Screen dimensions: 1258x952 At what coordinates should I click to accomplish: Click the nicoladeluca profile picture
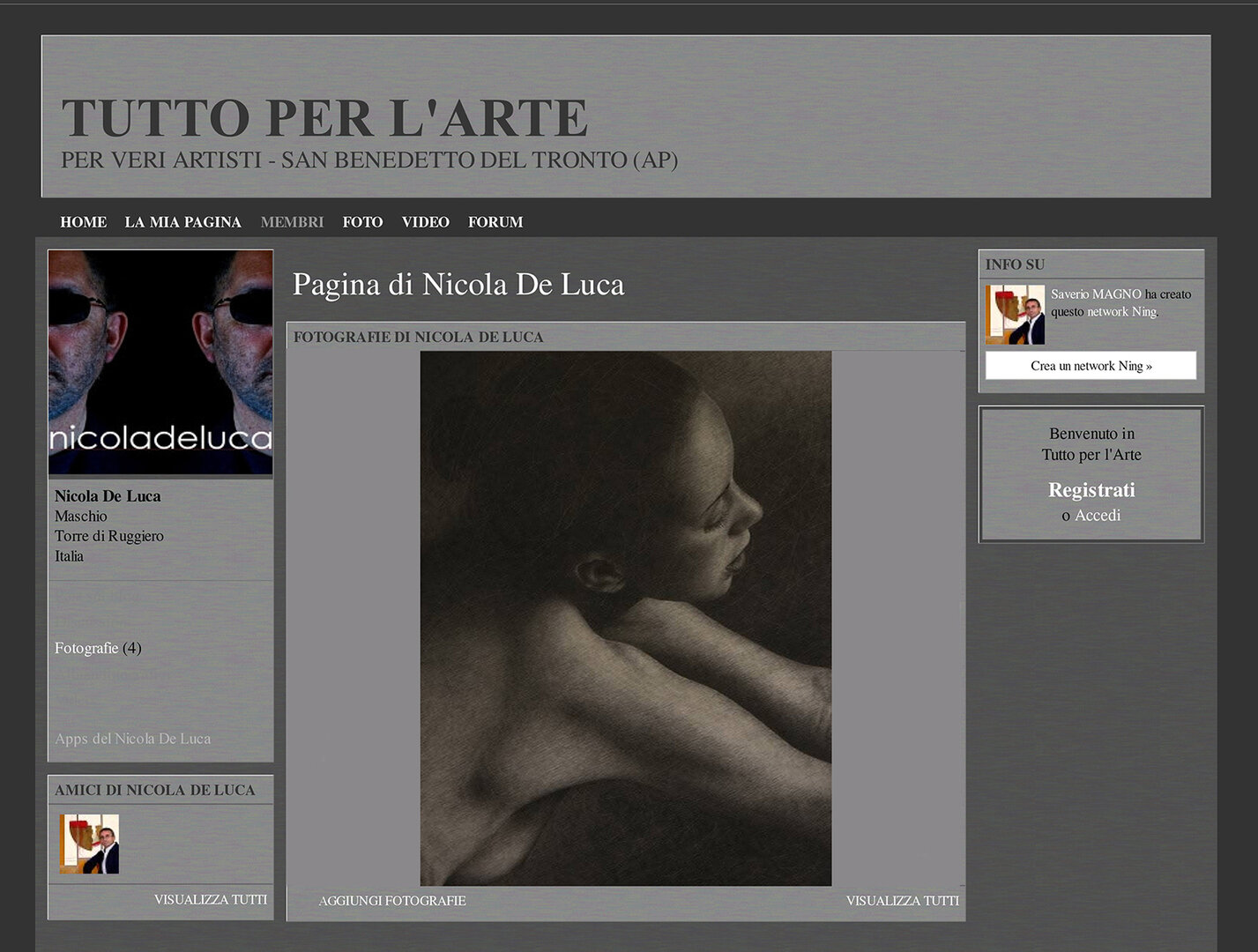point(160,362)
